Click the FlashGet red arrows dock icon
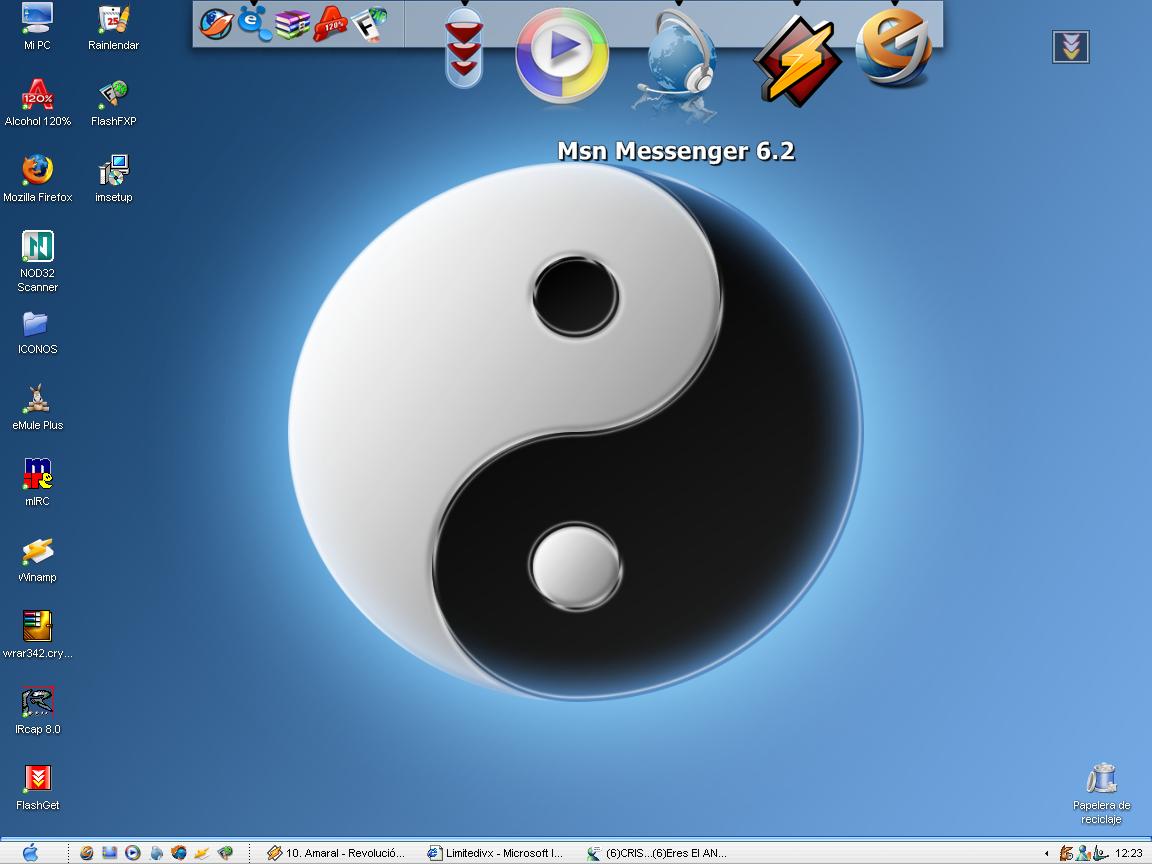 point(464,48)
